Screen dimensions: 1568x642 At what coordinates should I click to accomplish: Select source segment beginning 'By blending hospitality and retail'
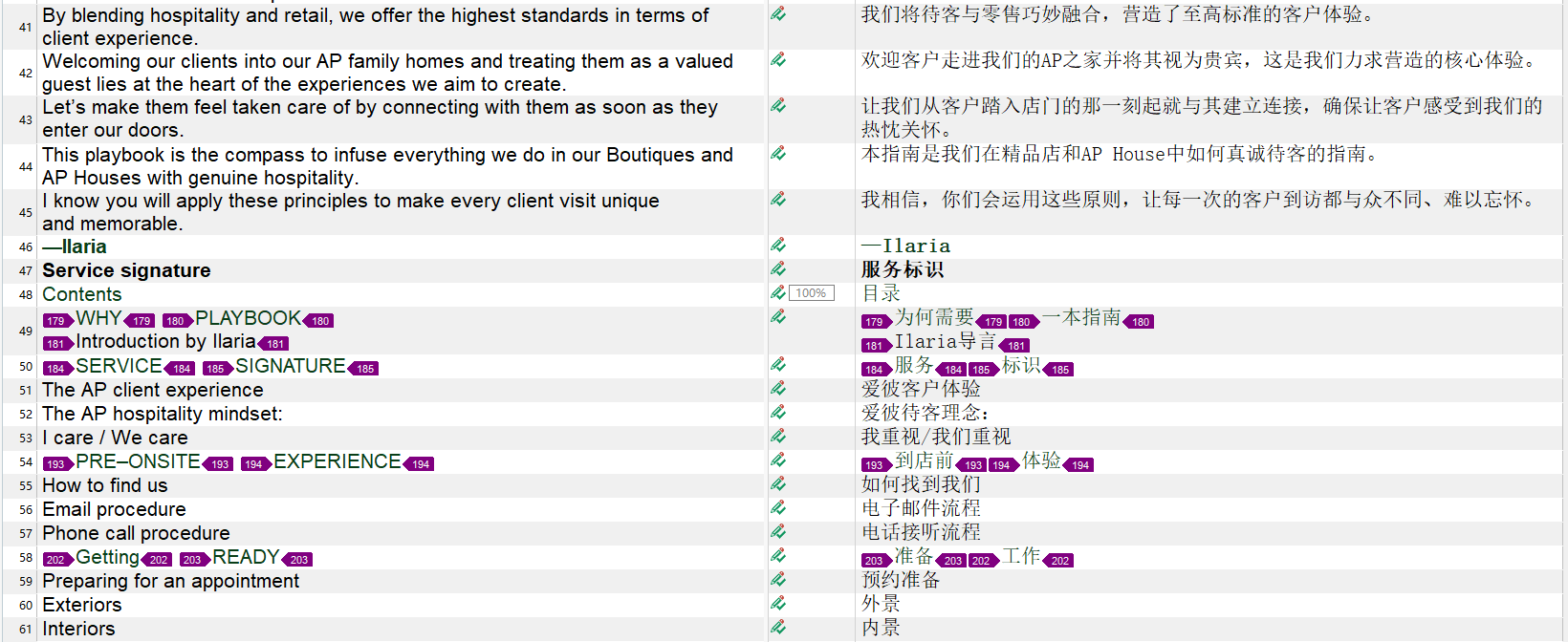pos(376,27)
